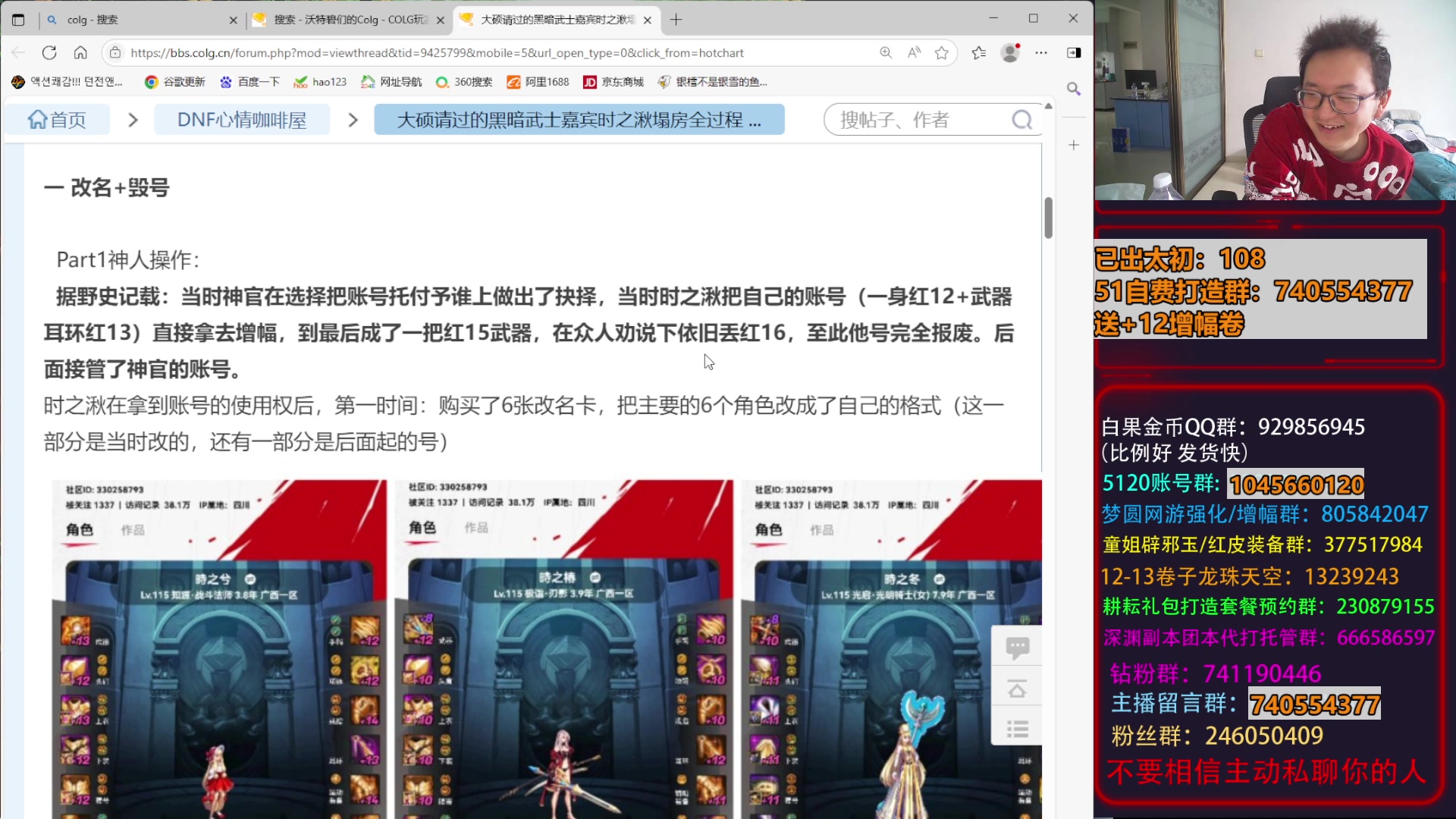Click the heading '一 改名+毁号'

pyautogui.click(x=106, y=187)
